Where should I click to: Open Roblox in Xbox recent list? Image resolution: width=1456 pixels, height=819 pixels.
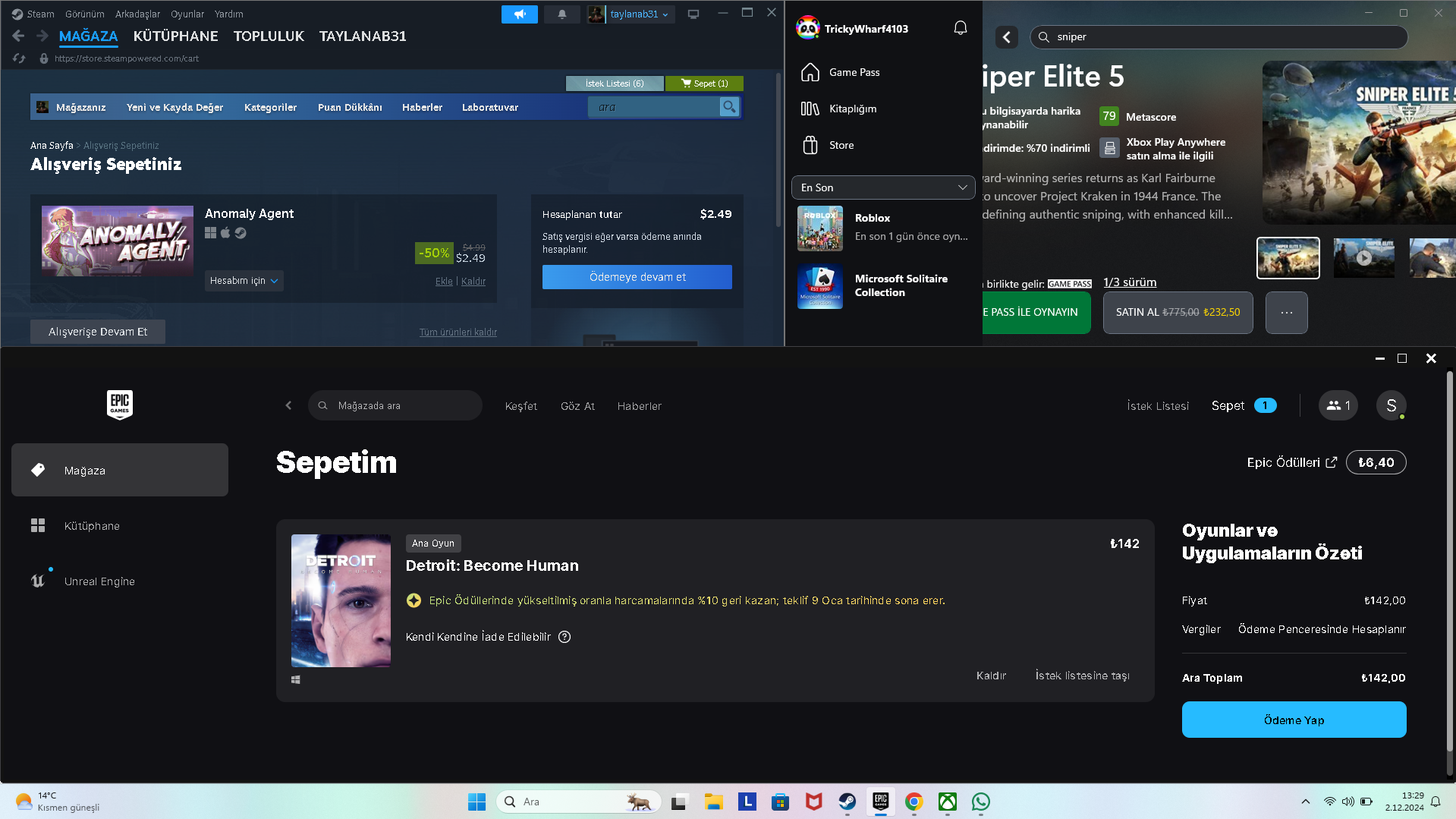click(x=883, y=228)
